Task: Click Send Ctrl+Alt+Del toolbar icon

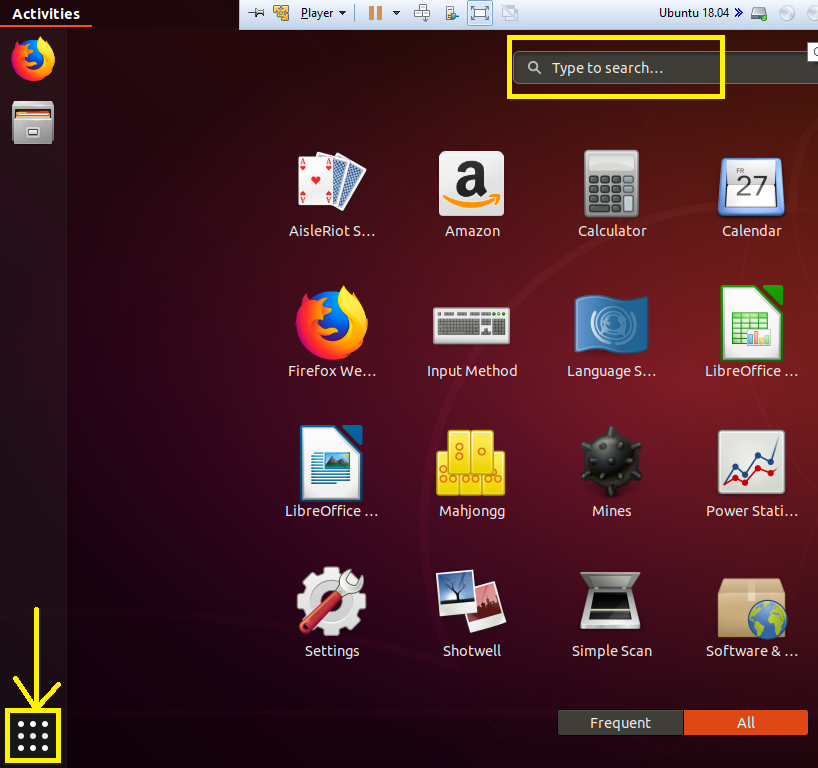Action: [422, 13]
